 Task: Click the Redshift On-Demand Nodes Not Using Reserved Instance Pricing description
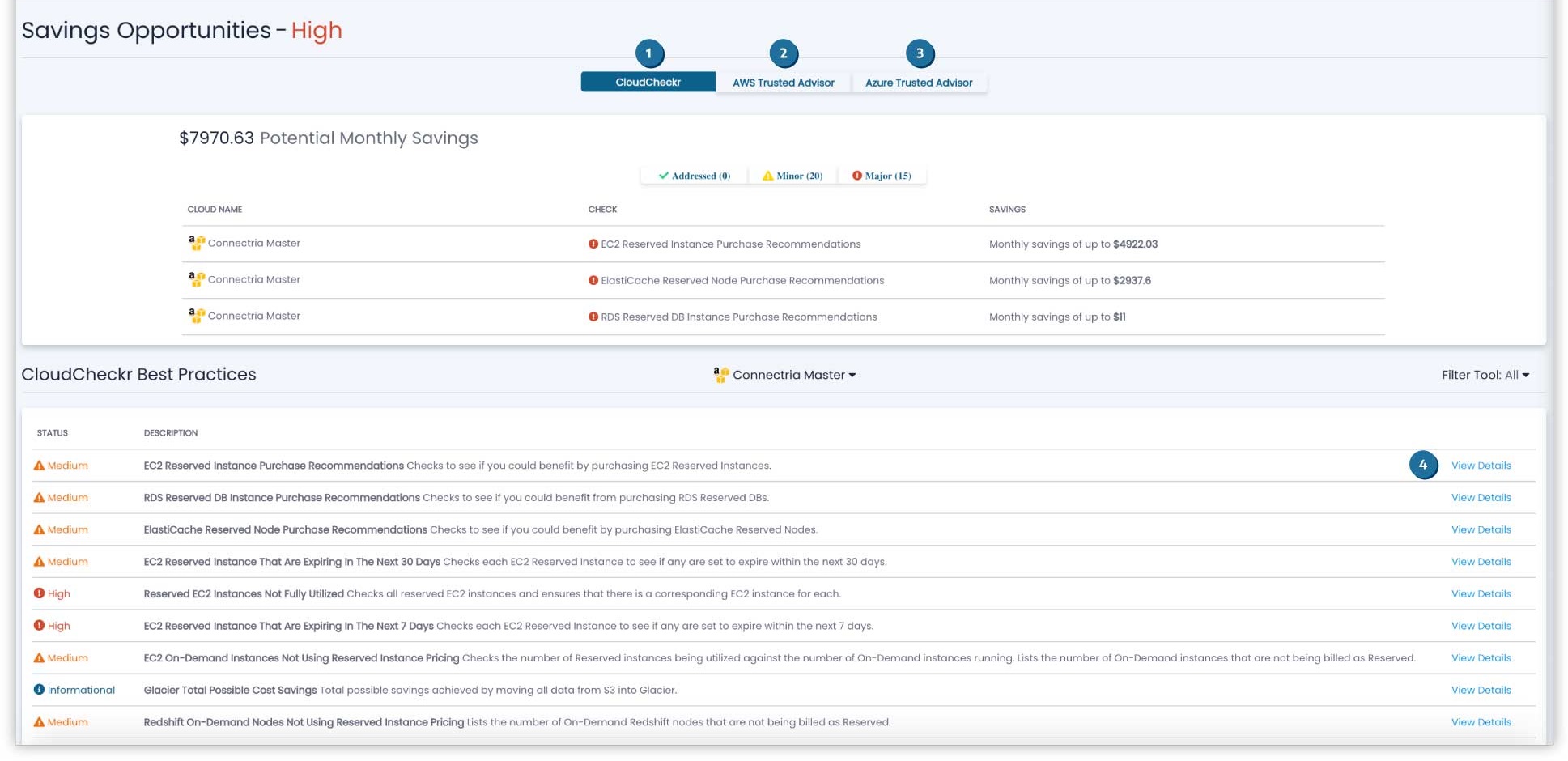point(516,722)
